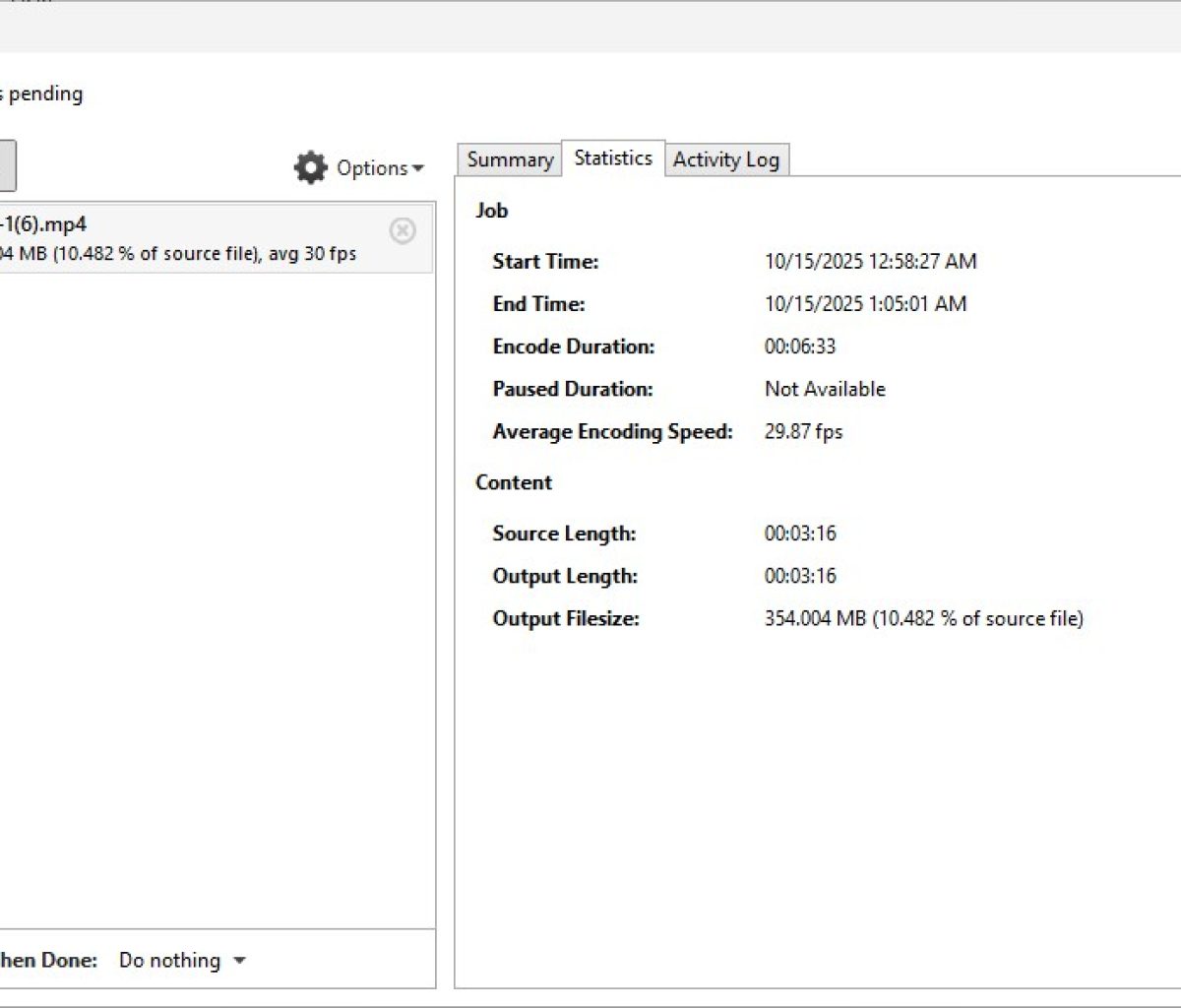Click the Output Length label
1181x1008 pixels.
point(565,576)
